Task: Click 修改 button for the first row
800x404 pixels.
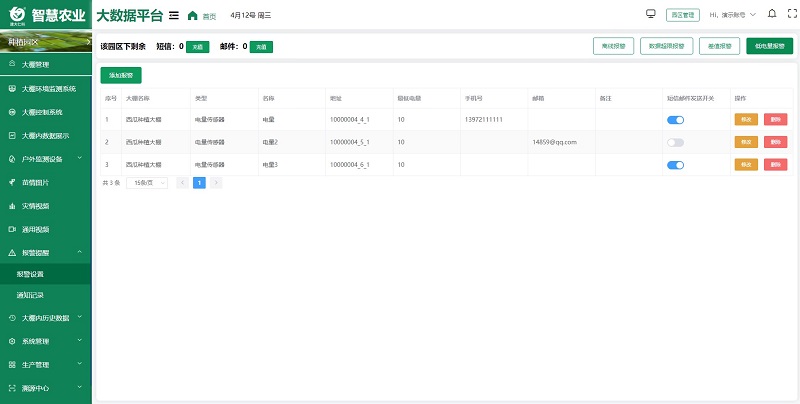Action: (746, 119)
